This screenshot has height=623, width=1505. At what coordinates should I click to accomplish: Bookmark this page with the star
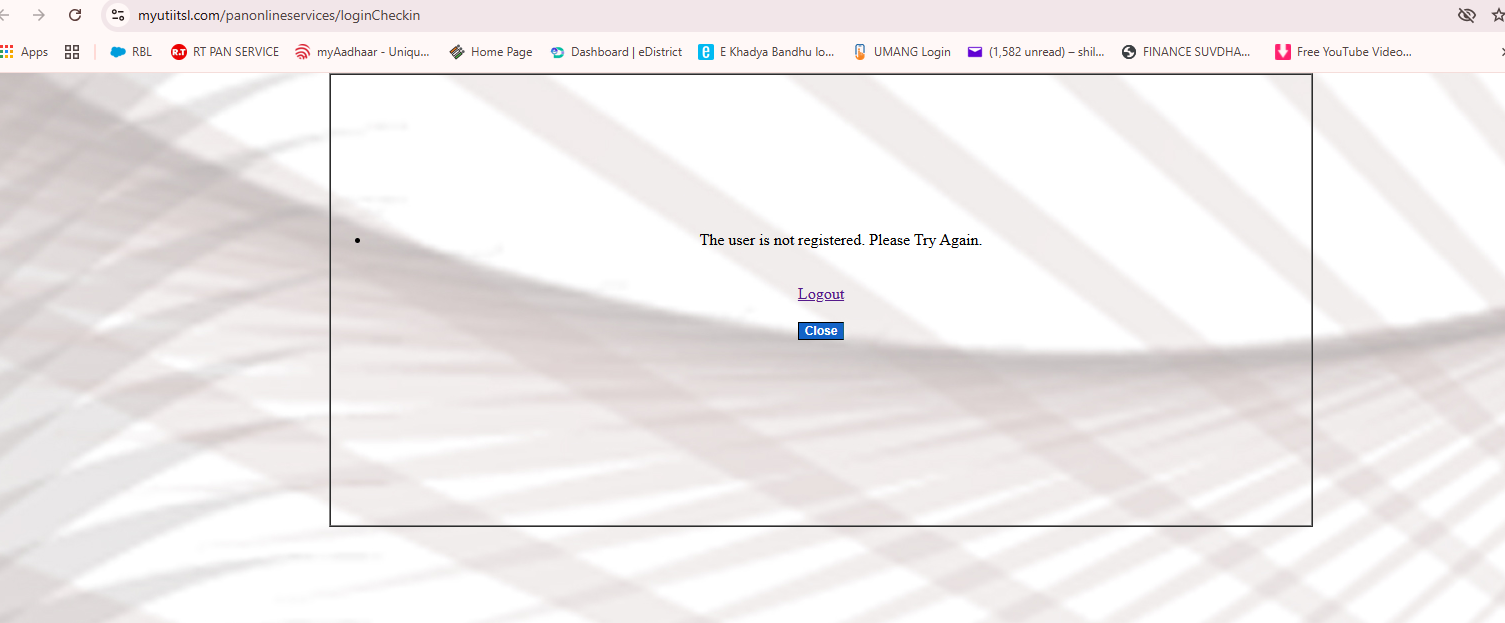[x=1496, y=15]
